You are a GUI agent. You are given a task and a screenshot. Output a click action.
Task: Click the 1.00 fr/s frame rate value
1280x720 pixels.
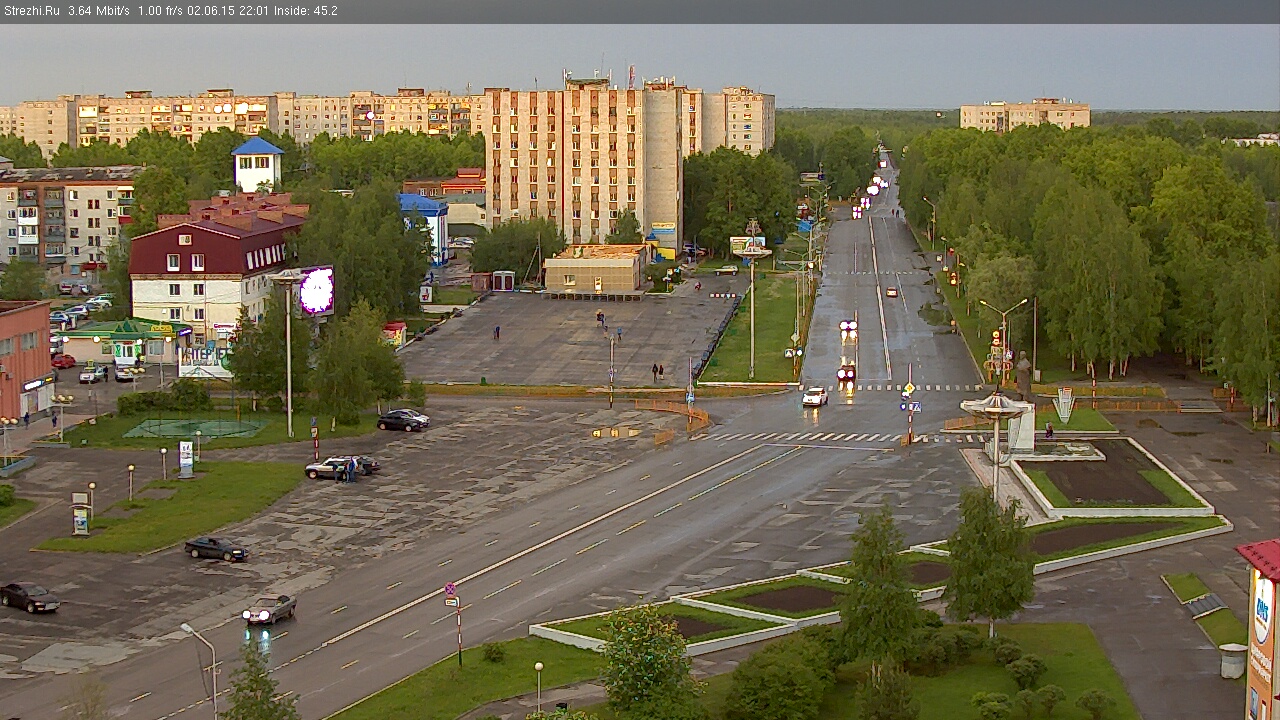coord(160,11)
